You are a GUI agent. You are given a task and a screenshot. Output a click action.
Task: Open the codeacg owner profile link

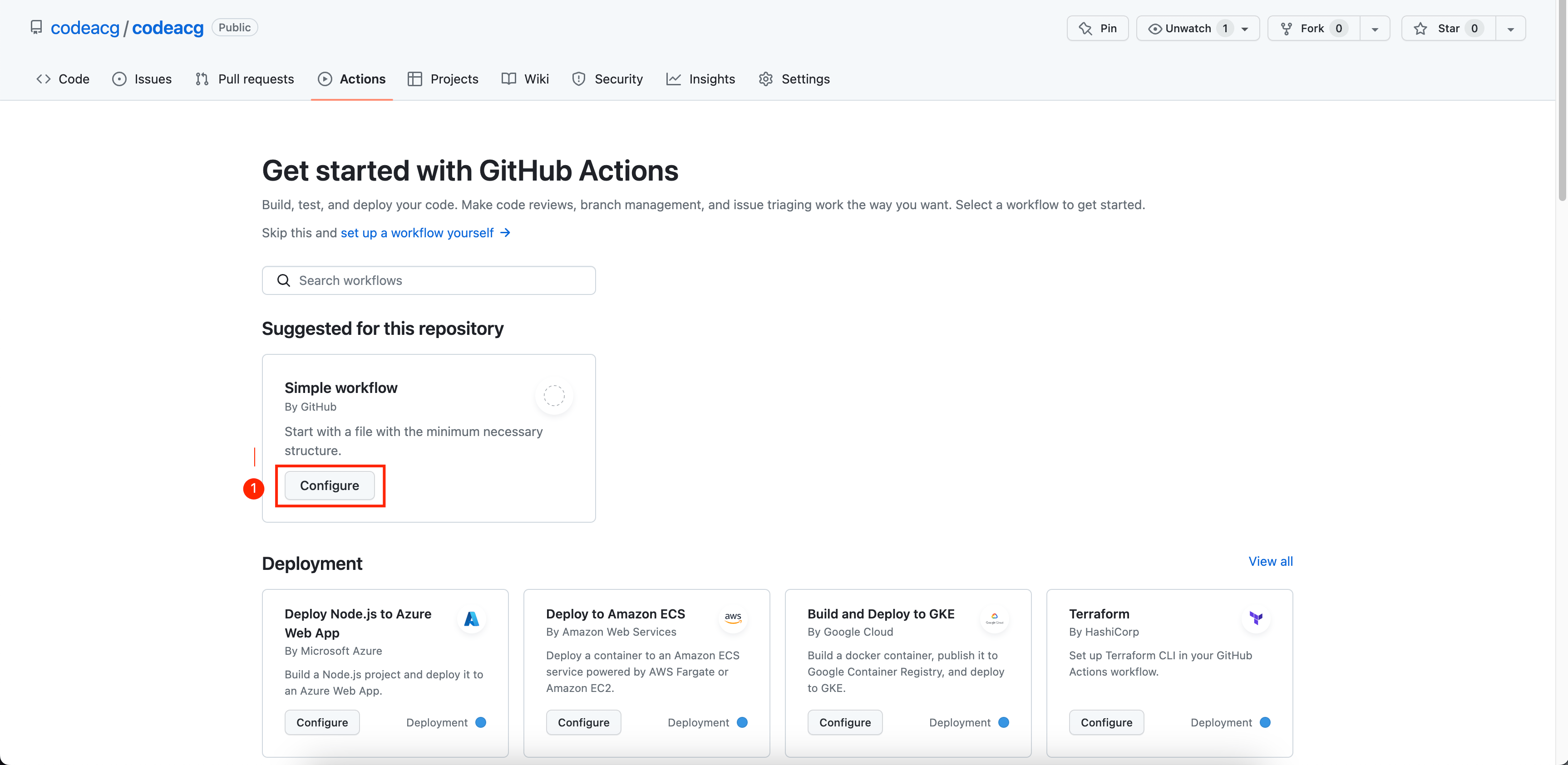(84, 28)
